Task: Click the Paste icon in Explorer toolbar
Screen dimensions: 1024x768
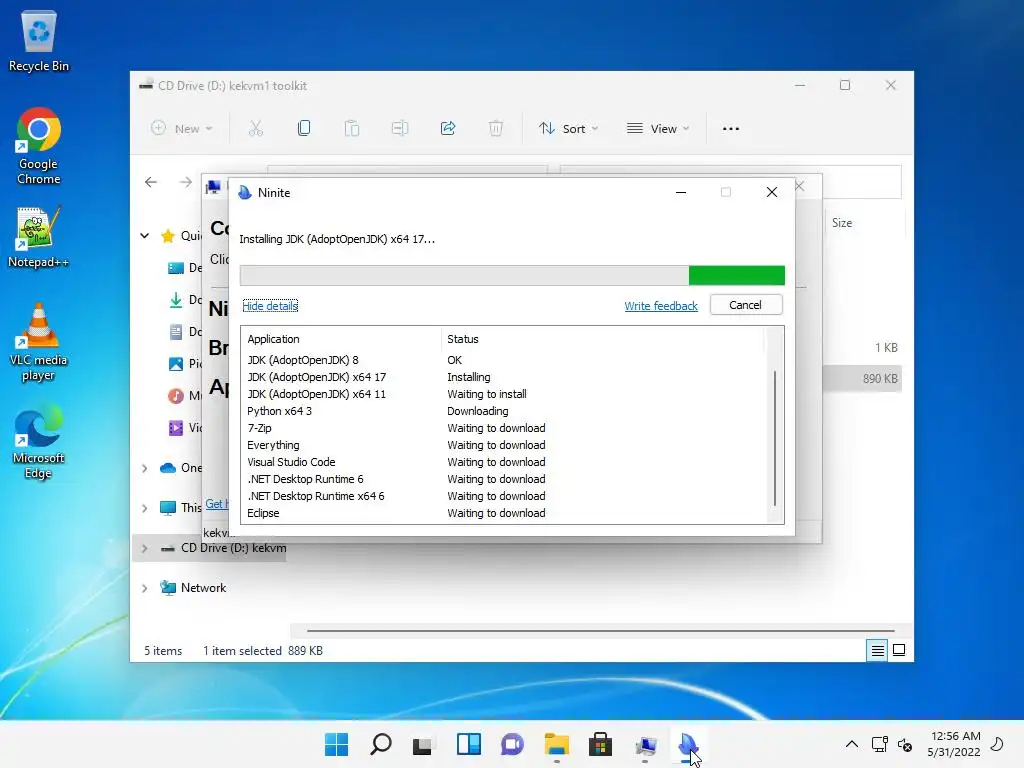Action: [352, 129]
